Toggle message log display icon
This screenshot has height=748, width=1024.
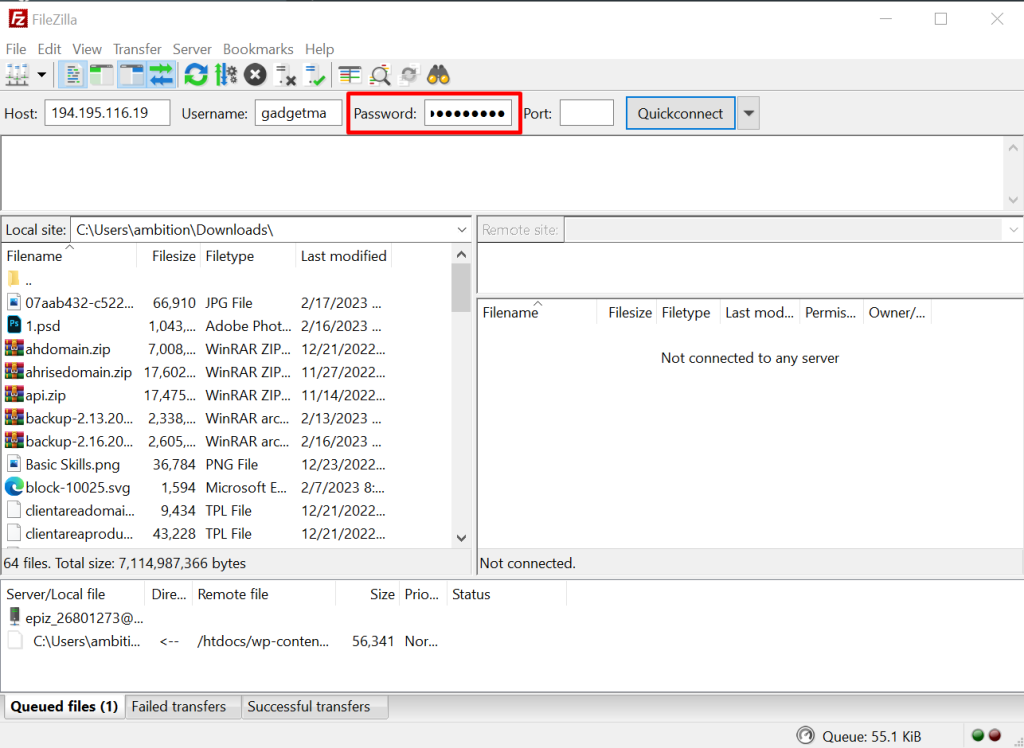click(x=72, y=75)
